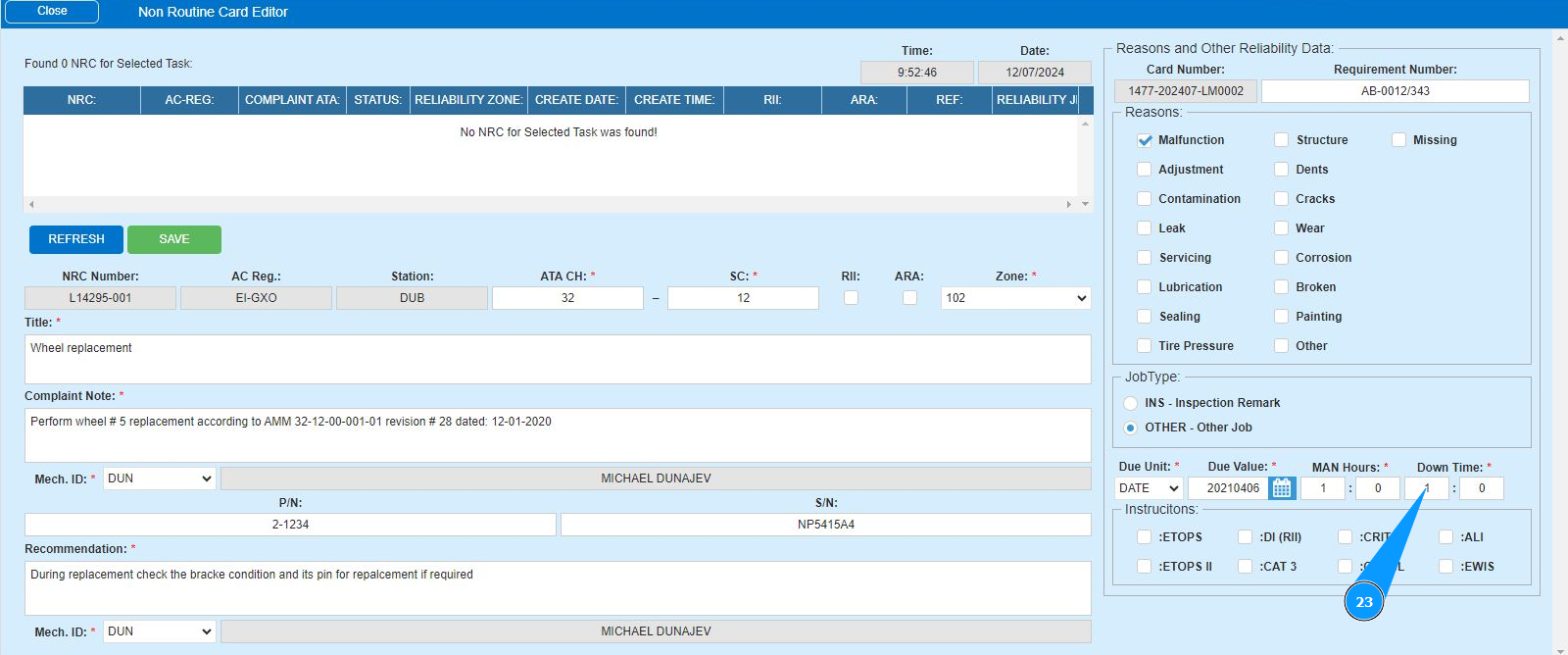This screenshot has height=655, width=1568.
Task: Expand the Due Unit DATE dropdown
Action: [x=1149, y=488]
